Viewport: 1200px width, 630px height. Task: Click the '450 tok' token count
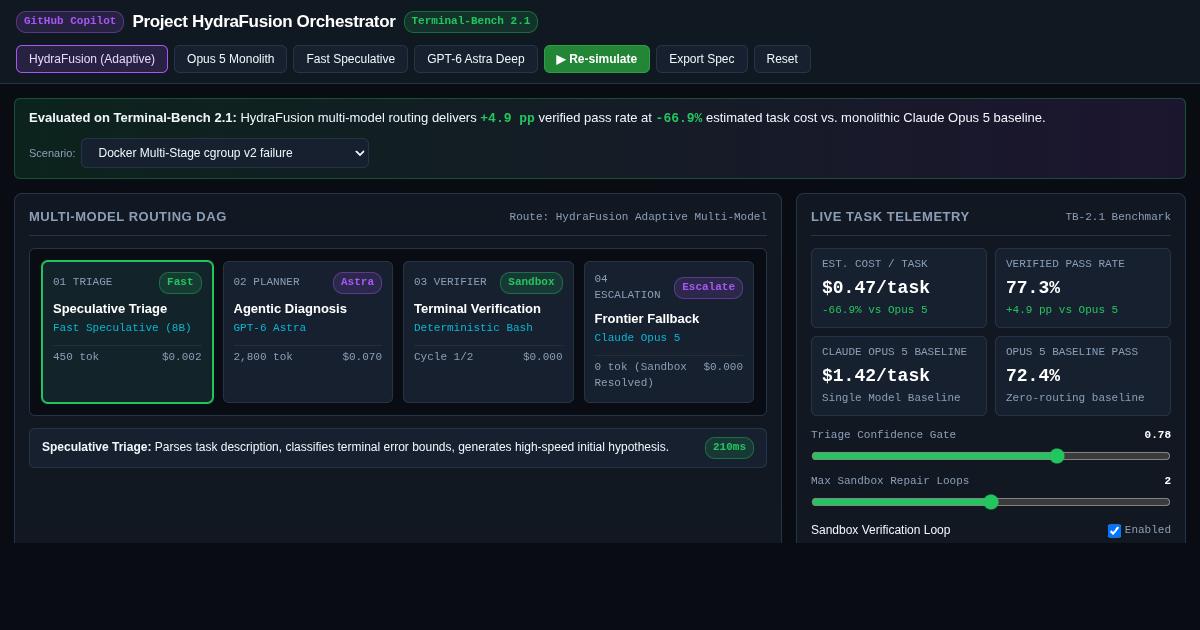click(x=76, y=357)
